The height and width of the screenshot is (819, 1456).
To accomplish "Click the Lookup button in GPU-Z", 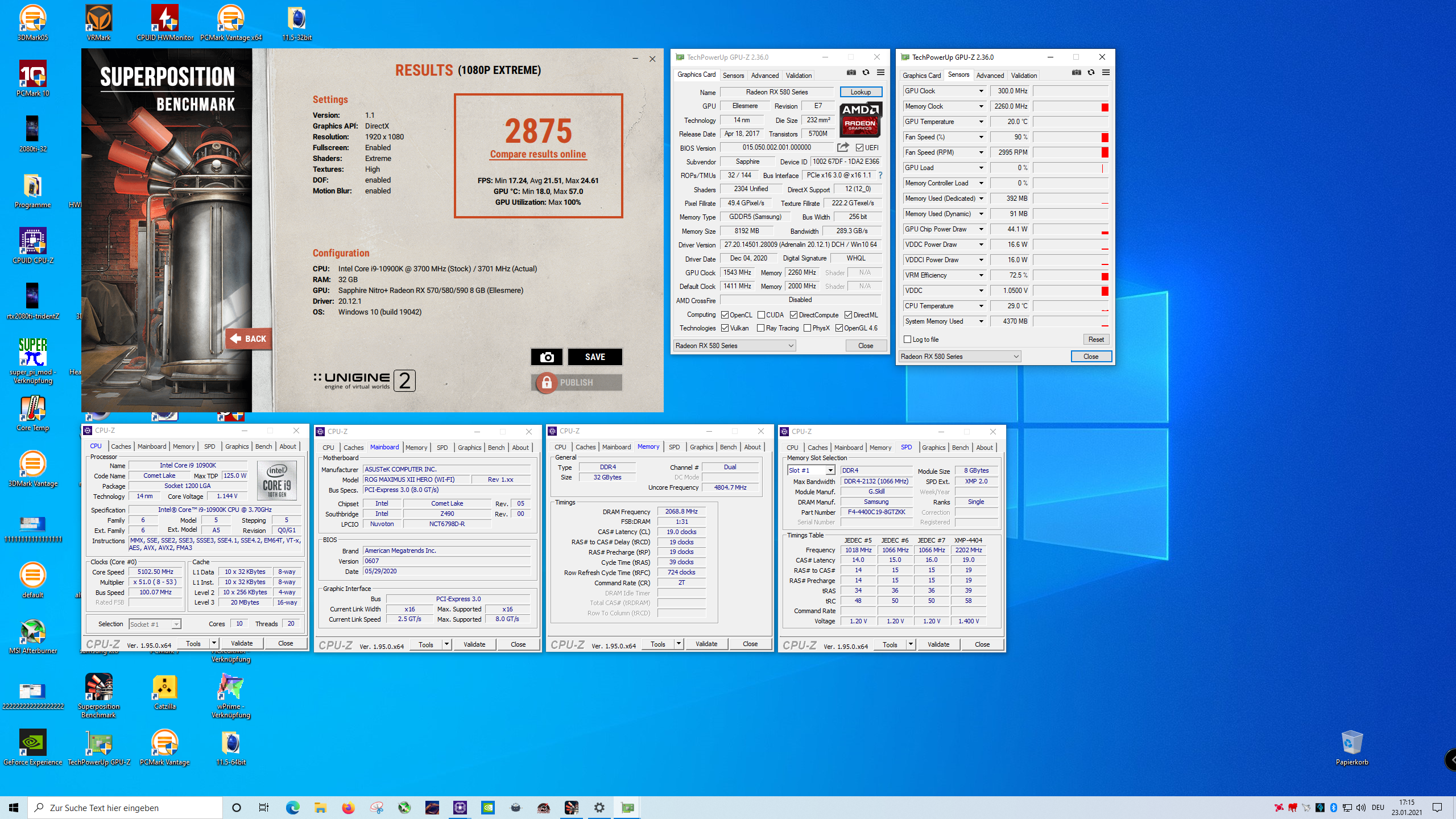I will tap(861, 92).
